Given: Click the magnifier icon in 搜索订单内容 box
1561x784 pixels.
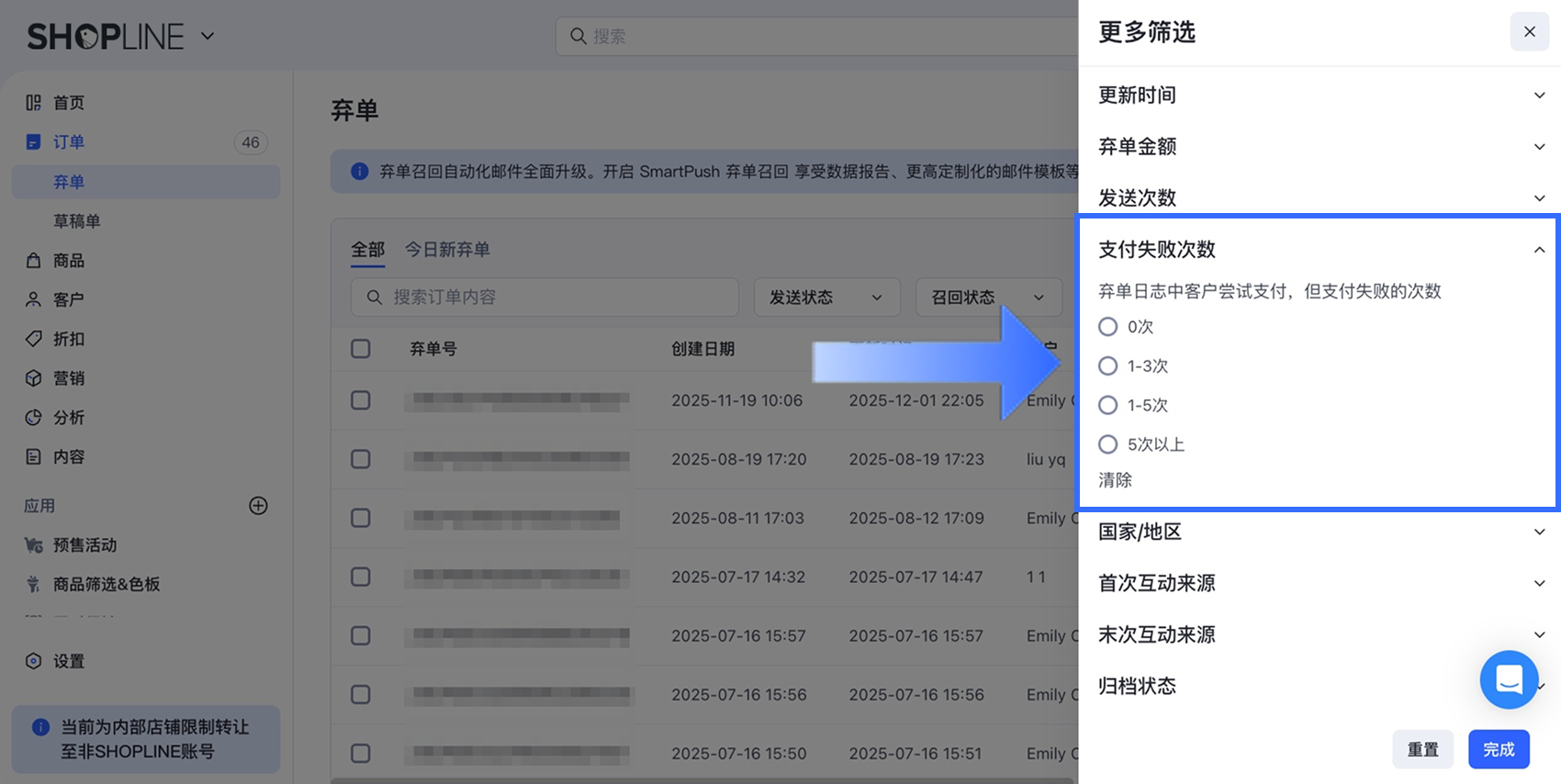Looking at the screenshot, I should pyautogui.click(x=374, y=297).
